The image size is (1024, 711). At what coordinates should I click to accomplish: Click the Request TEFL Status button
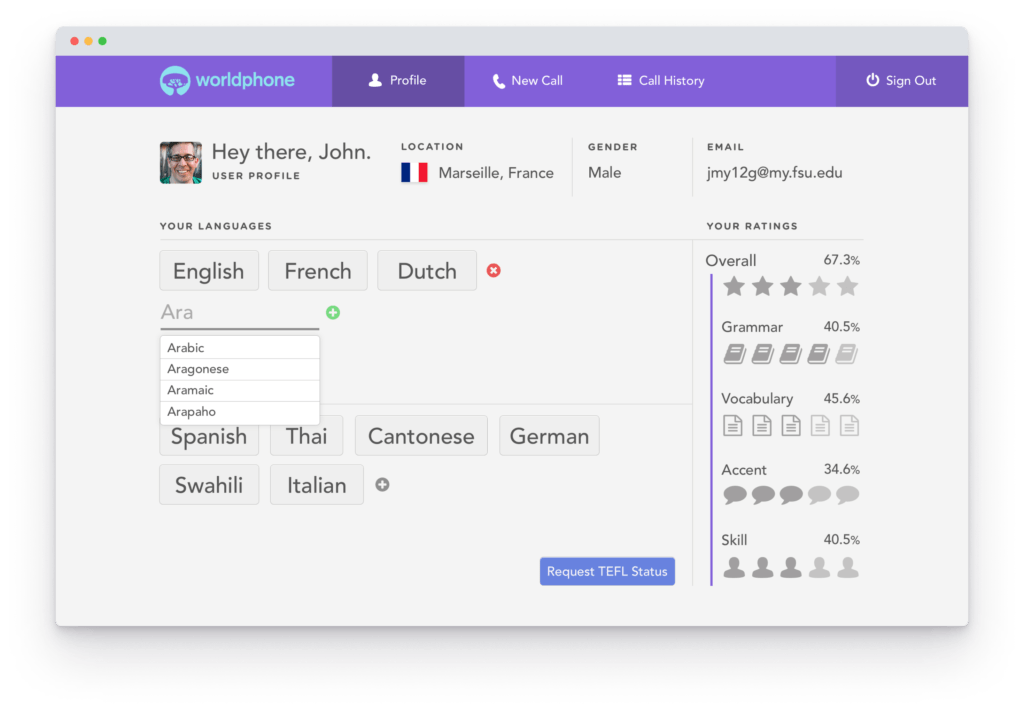coord(606,571)
